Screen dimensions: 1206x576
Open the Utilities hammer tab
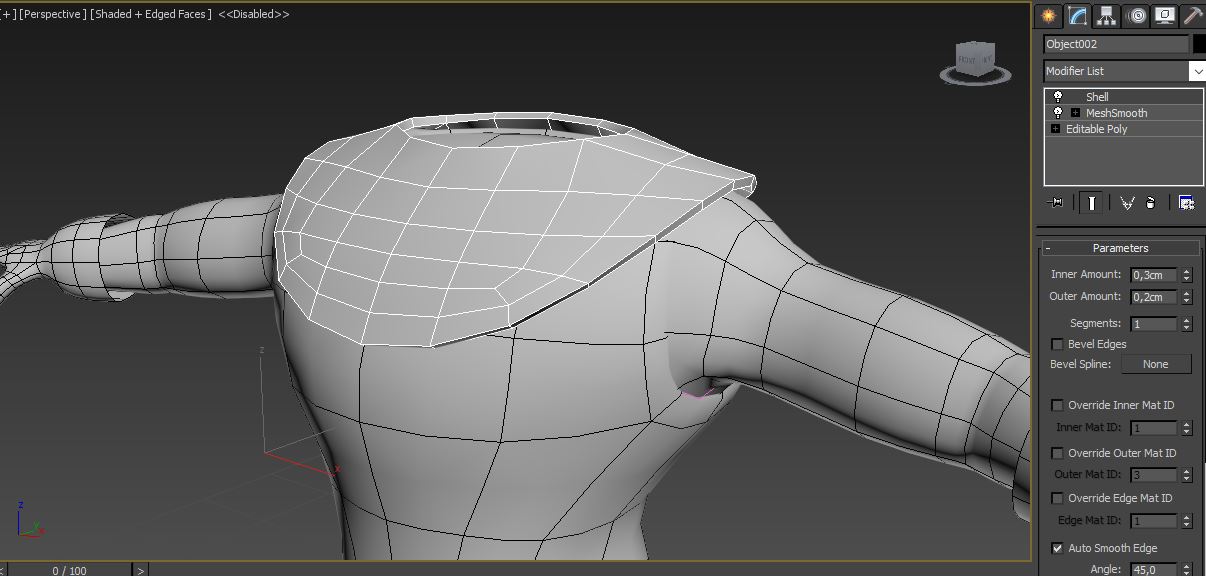pos(1193,15)
